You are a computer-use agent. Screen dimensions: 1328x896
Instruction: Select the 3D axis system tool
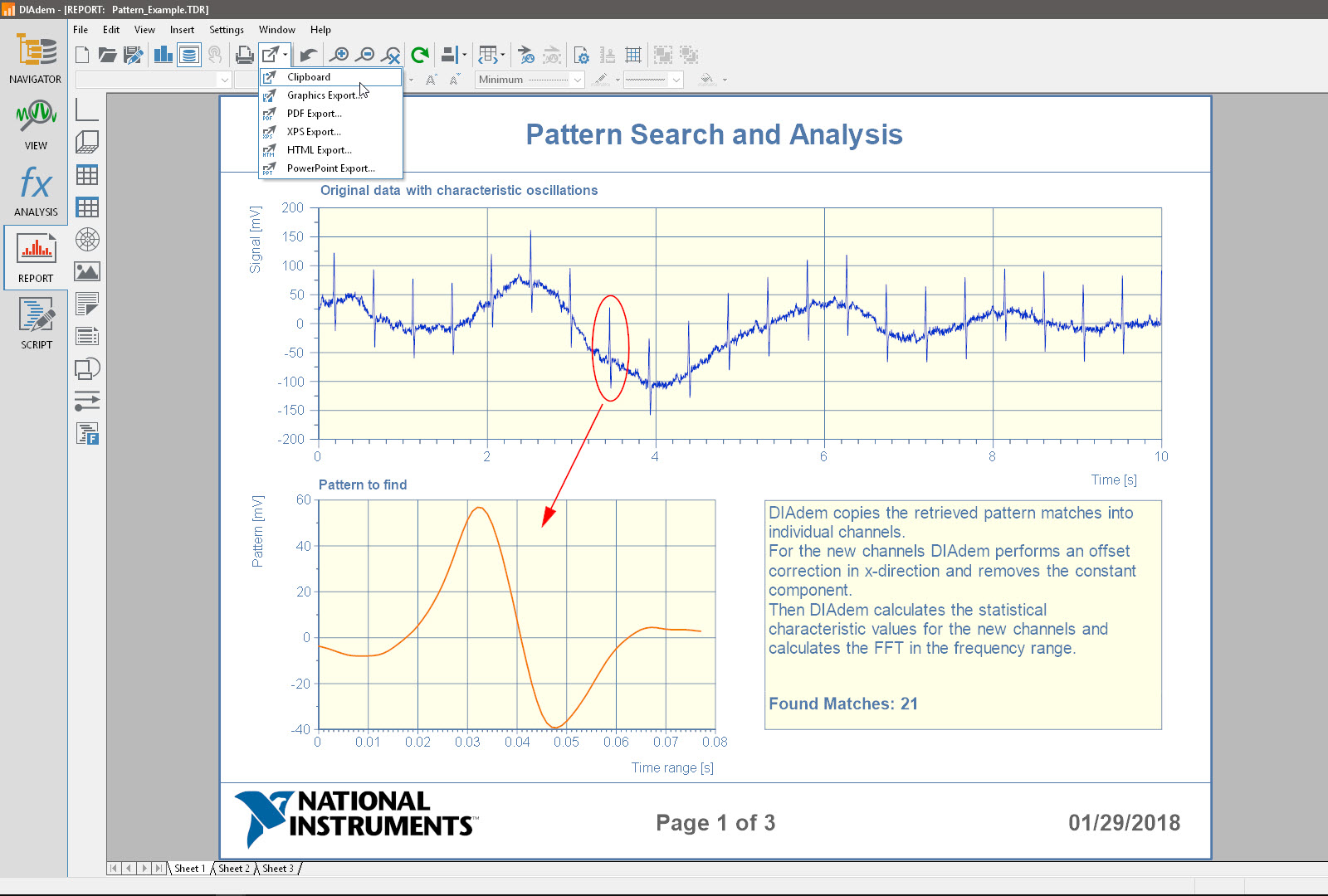[87, 142]
